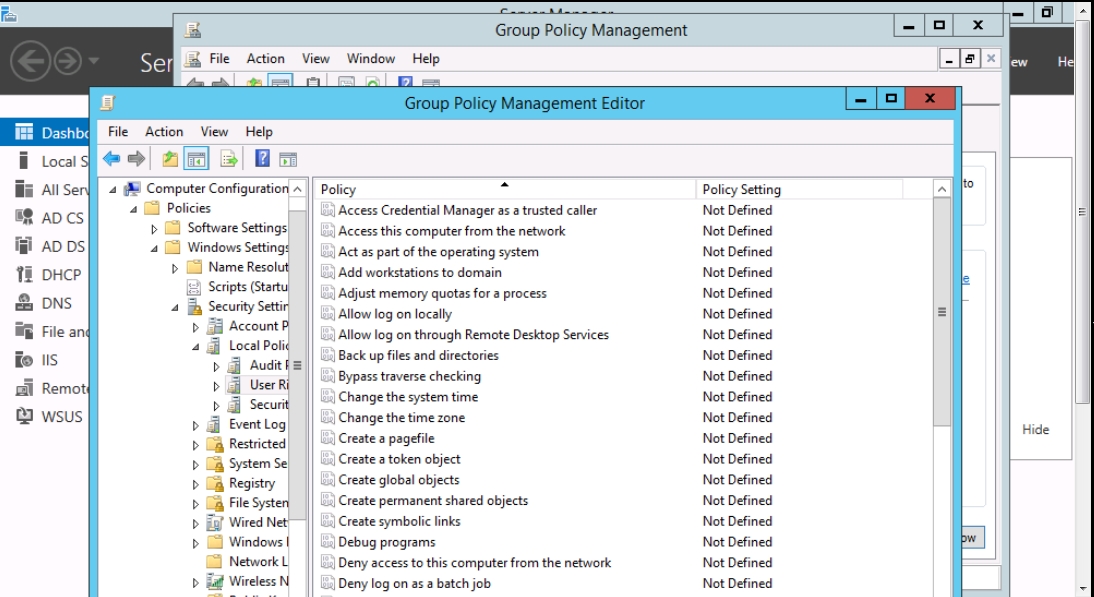This screenshot has height=597, width=1094.
Task: Select the 'Debug programs' policy entry
Action: tap(386, 542)
